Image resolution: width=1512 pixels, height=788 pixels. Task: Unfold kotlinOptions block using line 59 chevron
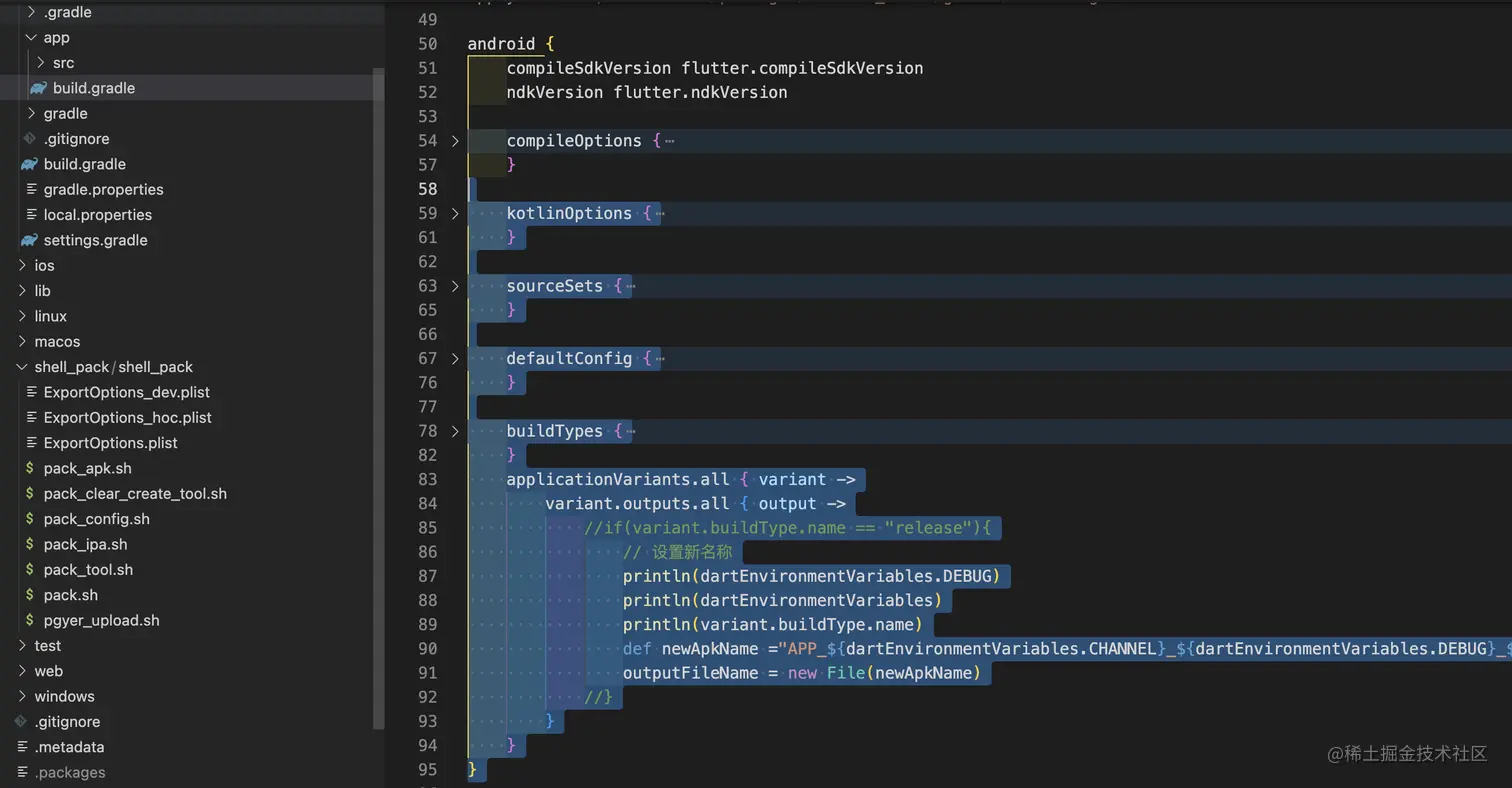click(x=455, y=213)
